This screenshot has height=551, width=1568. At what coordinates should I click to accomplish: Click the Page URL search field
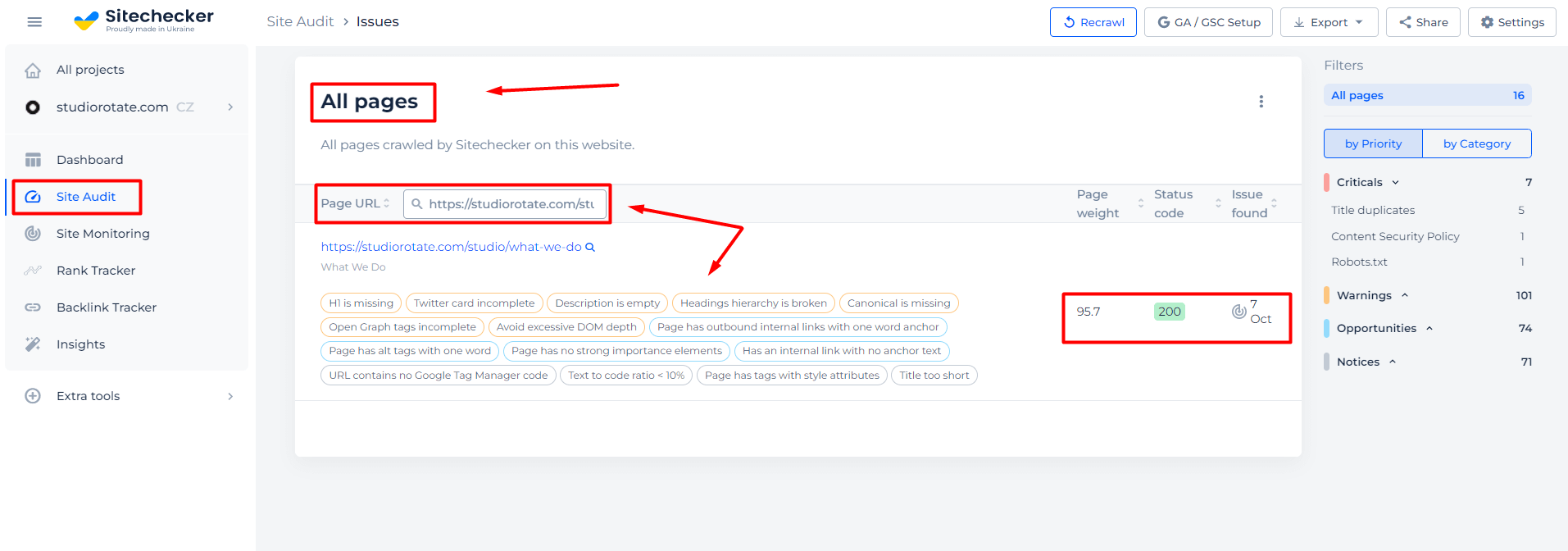[506, 204]
